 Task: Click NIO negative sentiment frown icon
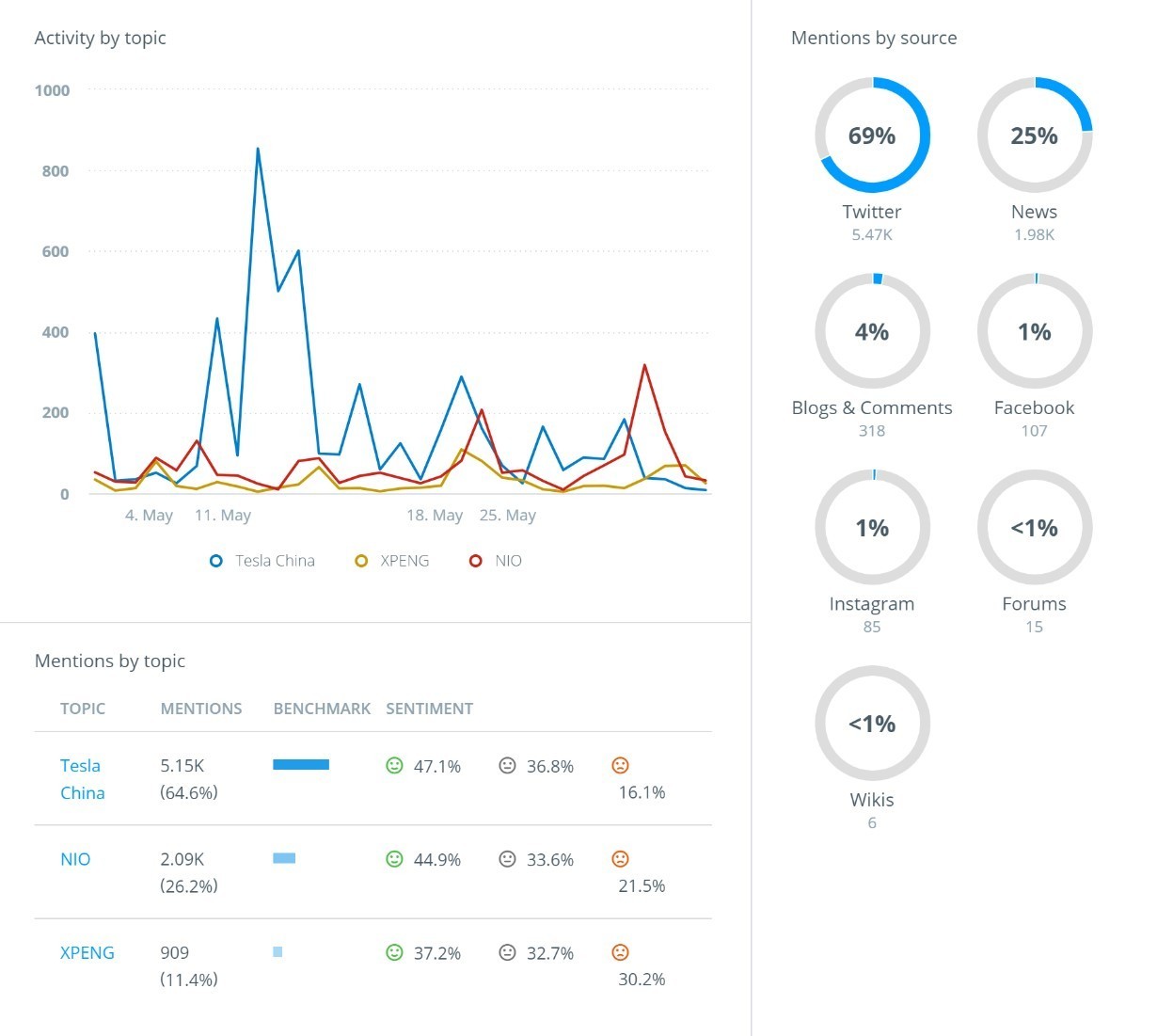(620, 858)
